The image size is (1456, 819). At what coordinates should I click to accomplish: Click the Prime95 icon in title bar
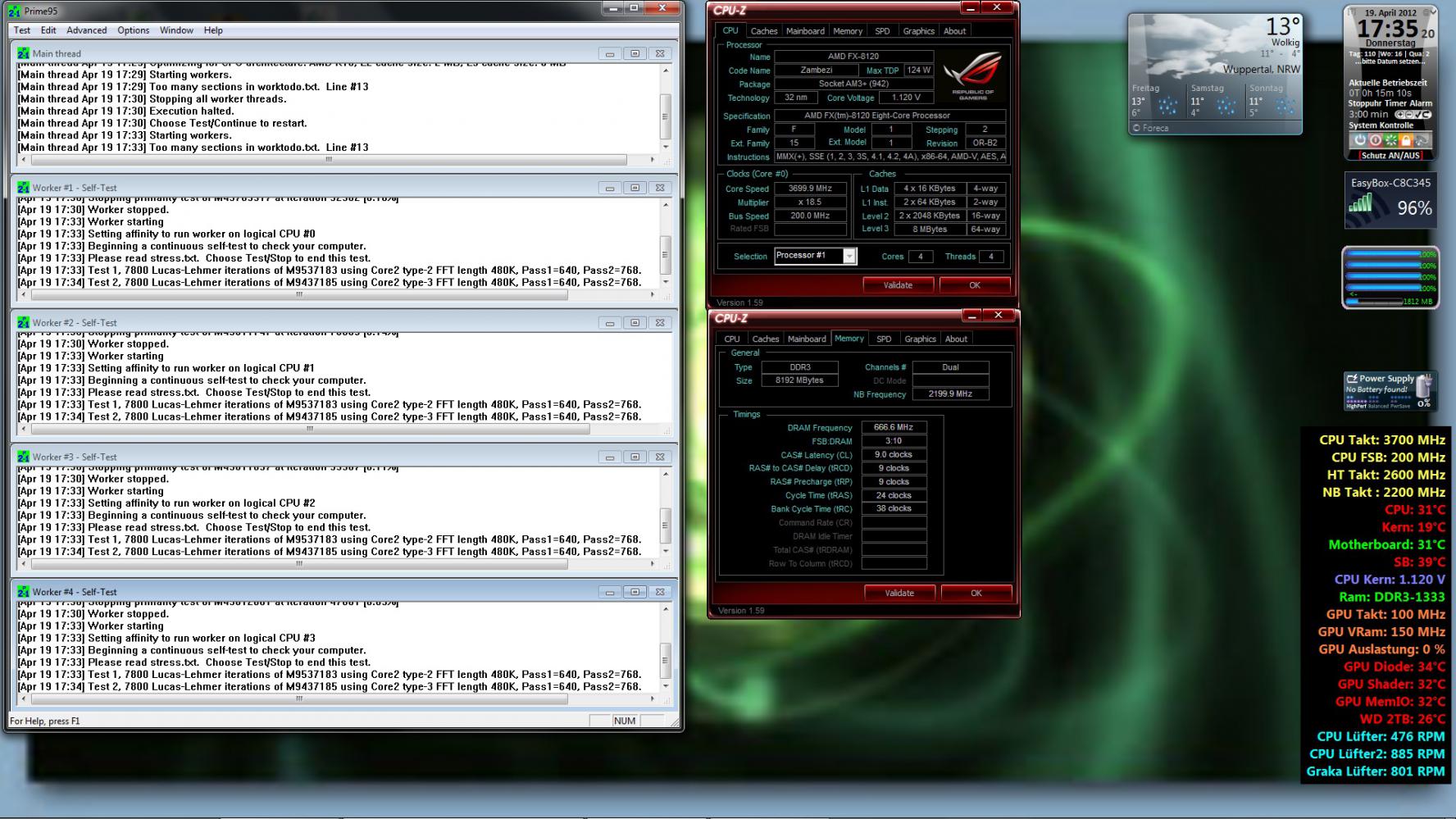pyautogui.click(x=15, y=11)
